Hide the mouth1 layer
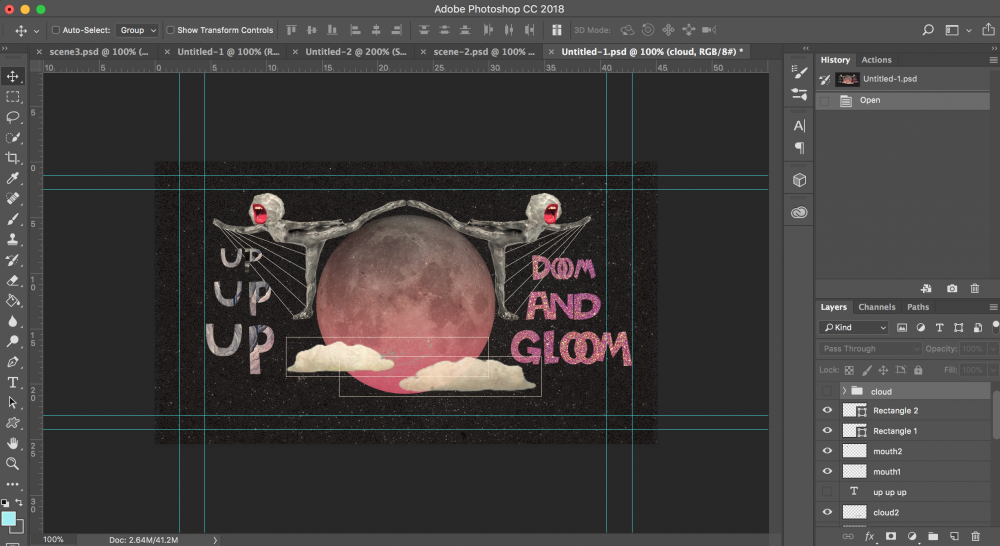Viewport: 1000px width, 546px height. tap(827, 471)
